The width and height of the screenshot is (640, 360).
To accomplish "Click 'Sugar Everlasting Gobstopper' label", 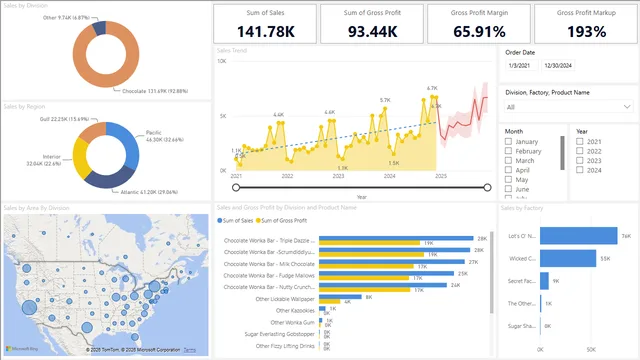I will (280, 334).
